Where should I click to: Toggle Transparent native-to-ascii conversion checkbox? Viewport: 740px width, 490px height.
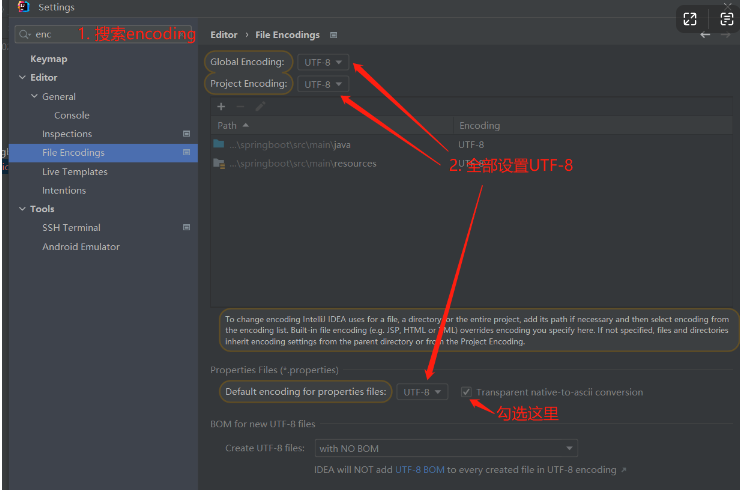(466, 392)
